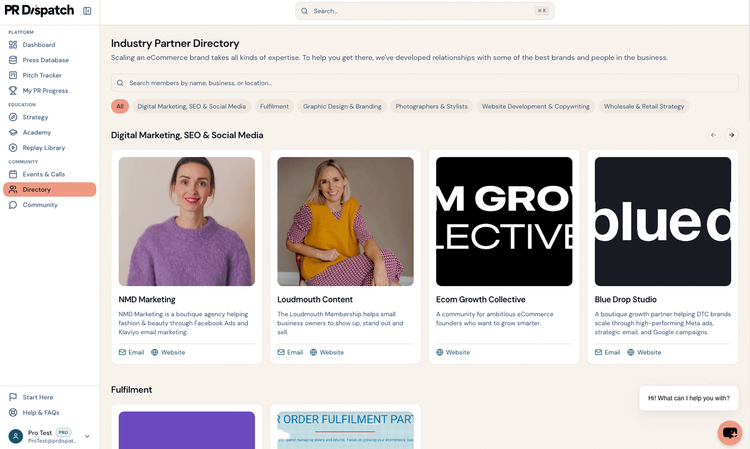Click the previous arrow carousel button

713,135
